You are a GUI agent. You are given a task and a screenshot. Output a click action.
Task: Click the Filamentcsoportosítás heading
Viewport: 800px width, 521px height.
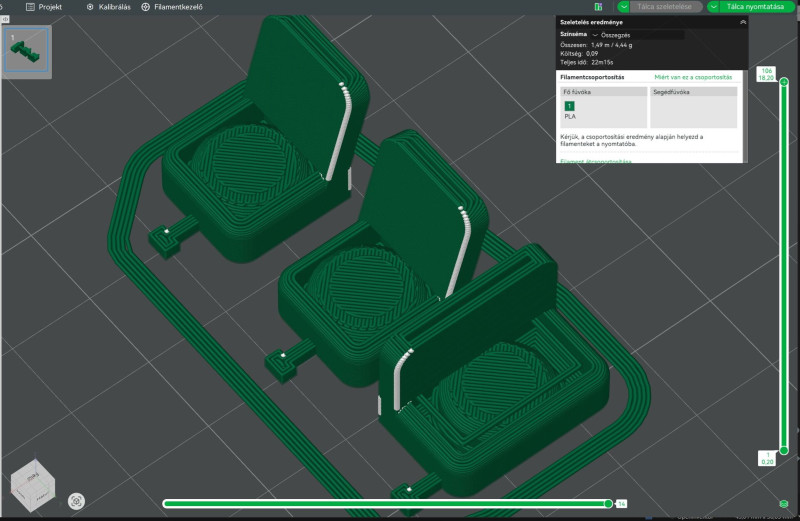[592, 77]
